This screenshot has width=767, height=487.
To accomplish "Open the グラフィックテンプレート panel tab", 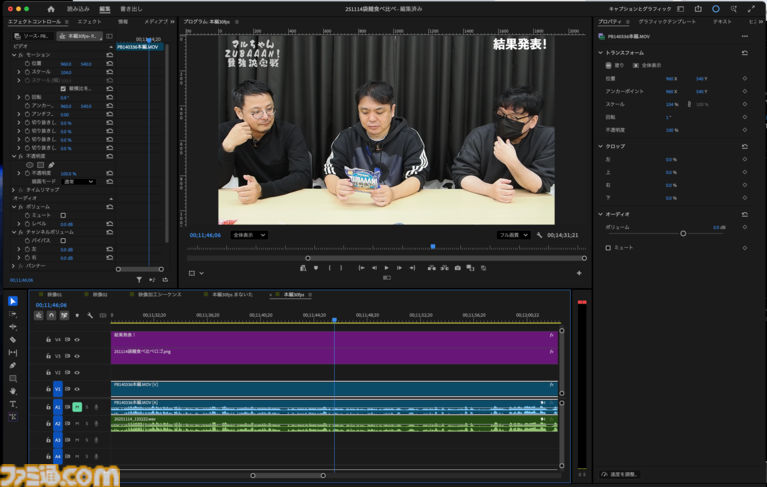I will point(667,21).
